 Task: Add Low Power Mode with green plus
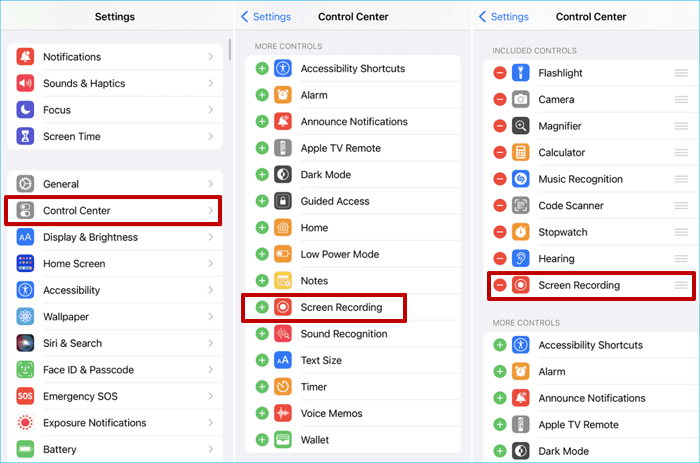point(262,254)
